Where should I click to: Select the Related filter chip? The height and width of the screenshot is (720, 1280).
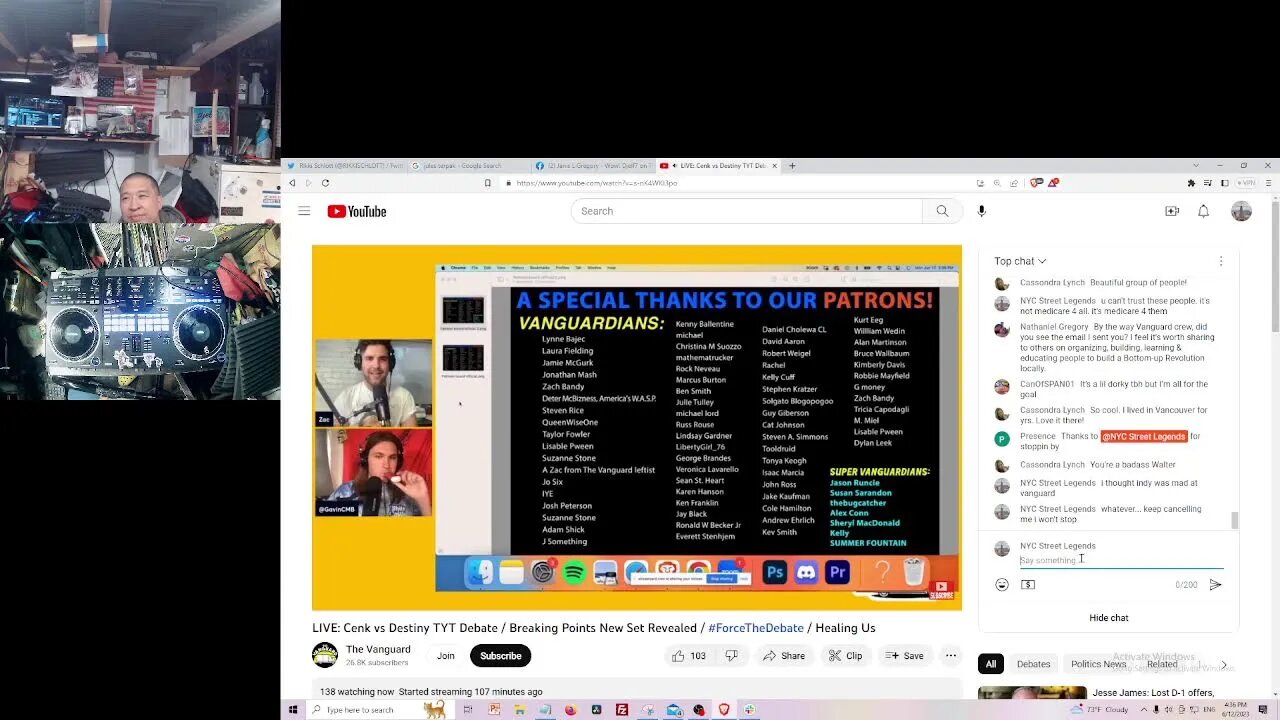[x=1162, y=664]
